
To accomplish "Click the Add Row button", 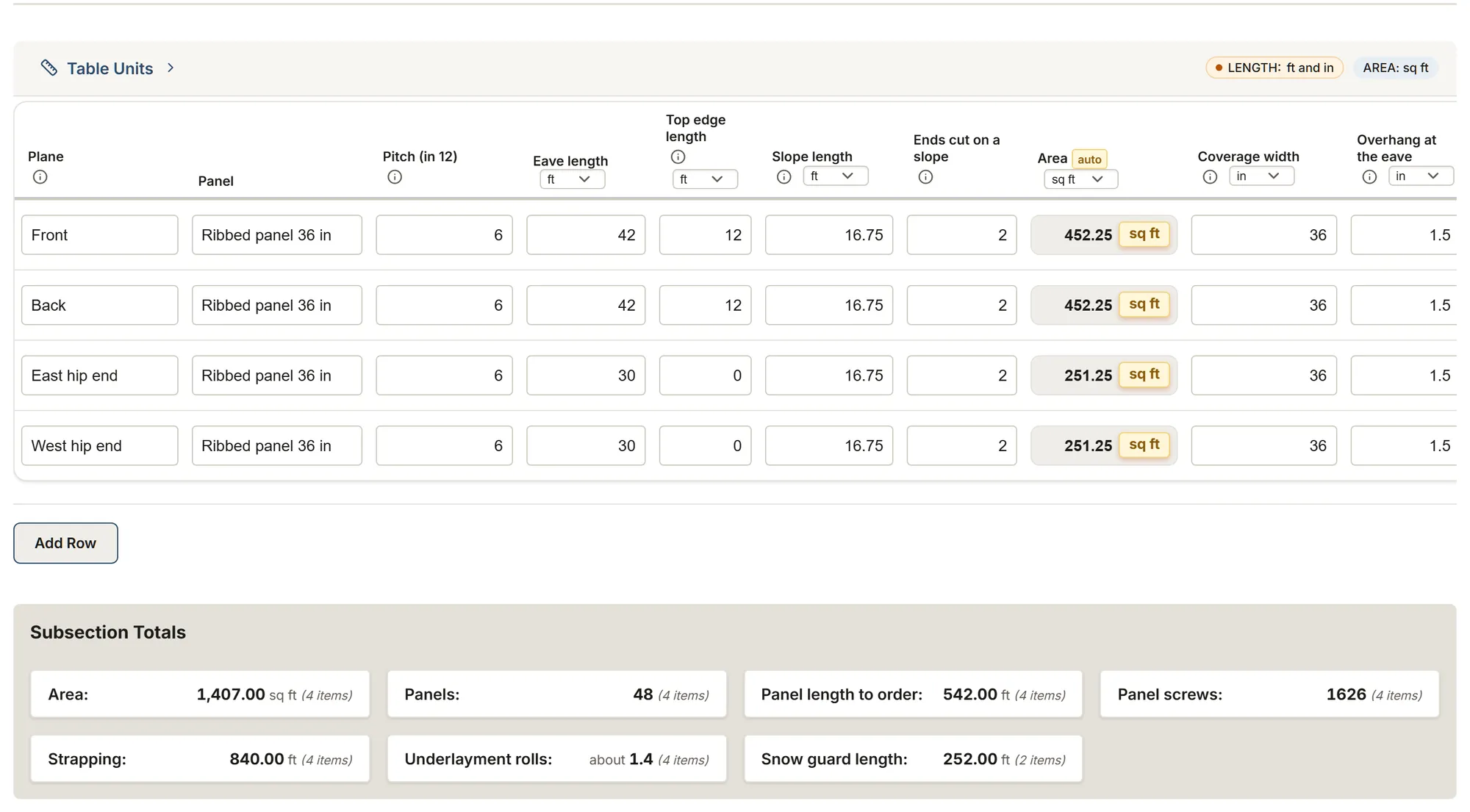I will pos(65,543).
